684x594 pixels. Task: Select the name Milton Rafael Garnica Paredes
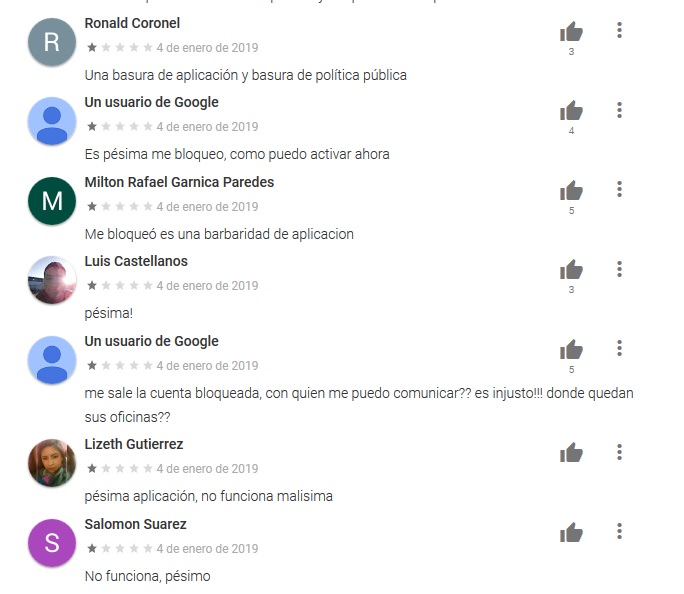(179, 182)
